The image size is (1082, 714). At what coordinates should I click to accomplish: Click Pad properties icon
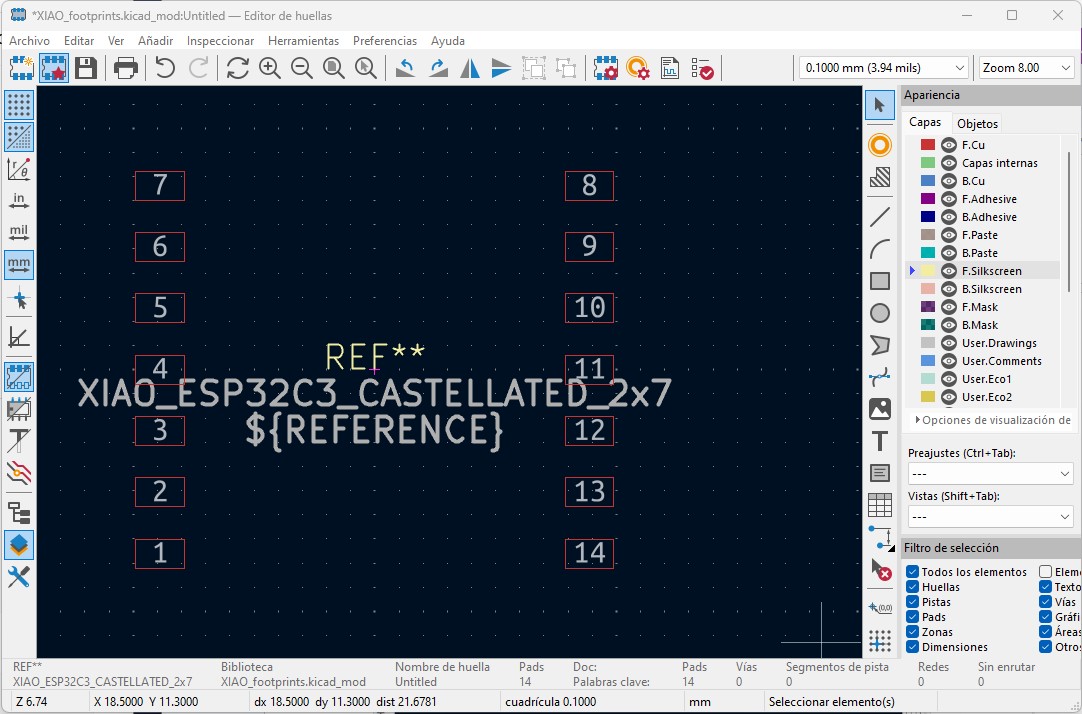point(638,68)
